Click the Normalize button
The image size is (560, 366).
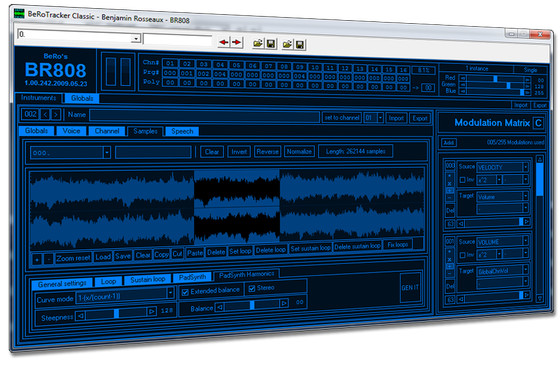[299, 151]
